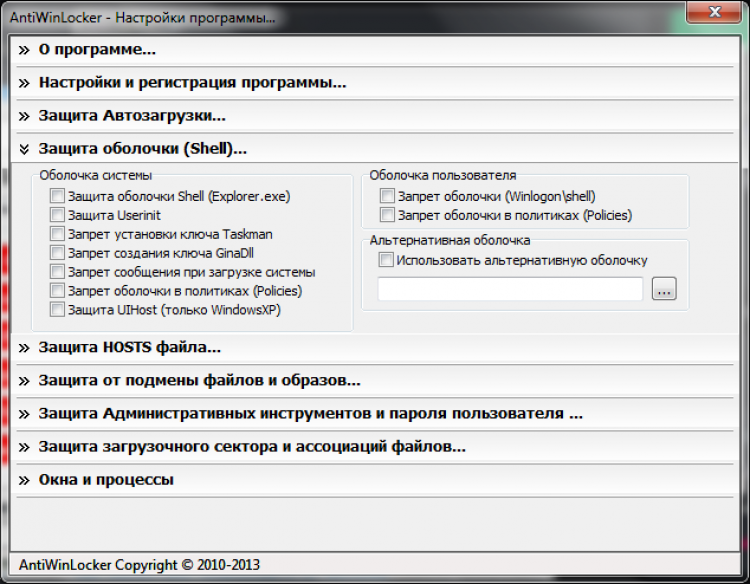The width and height of the screenshot is (750, 584).
Task: Expand chevron beside "Защита Автозагрузки..."
Action: (24, 116)
